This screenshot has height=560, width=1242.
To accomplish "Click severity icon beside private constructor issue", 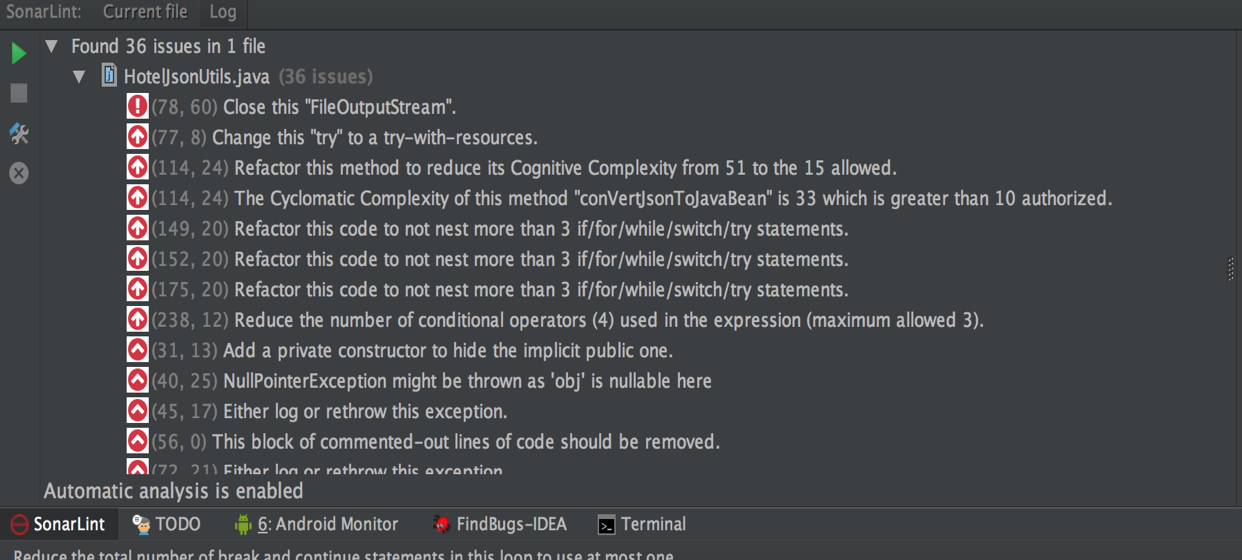I will tap(138, 350).
